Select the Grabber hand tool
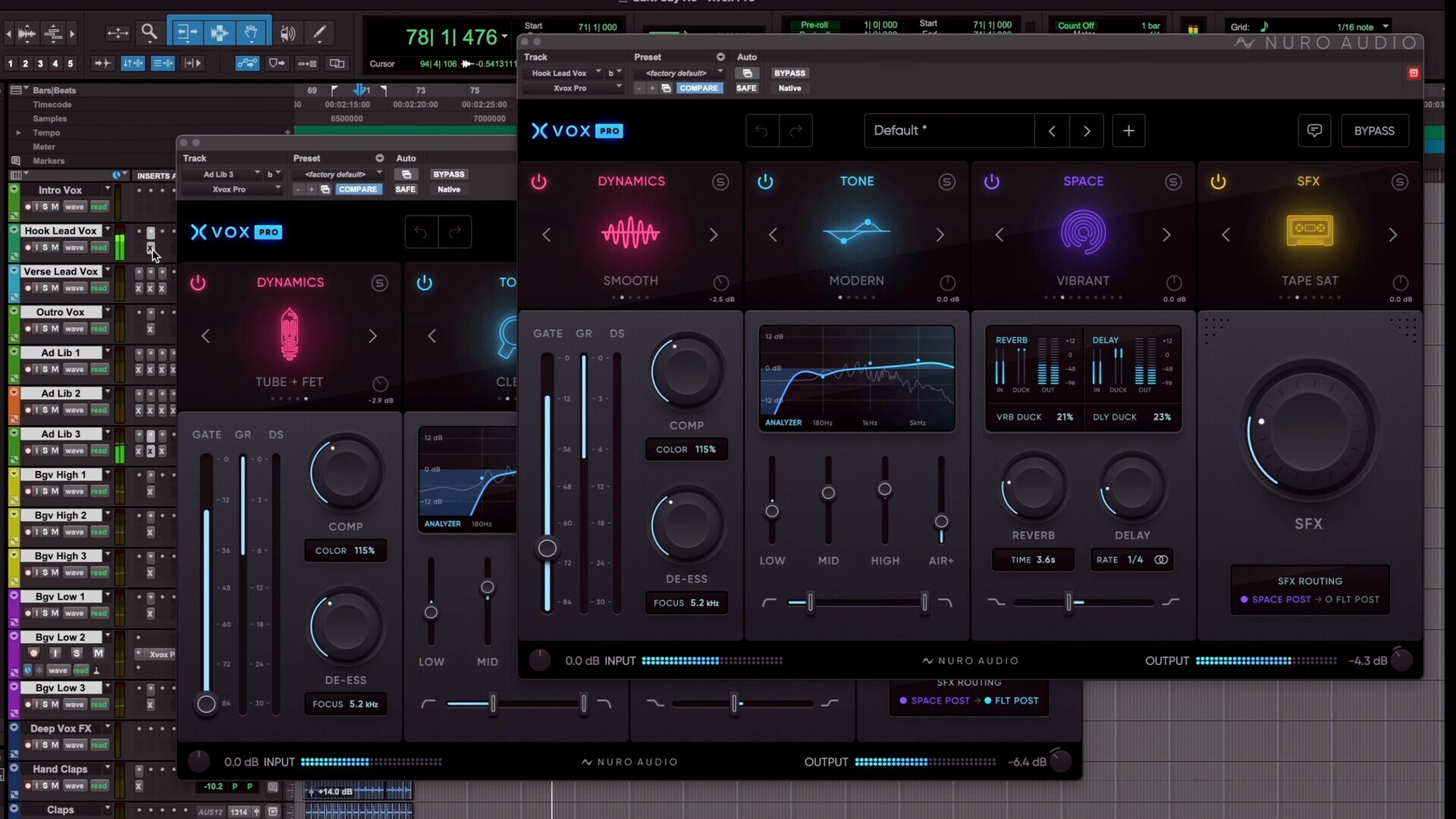This screenshot has height=819, width=1456. pyautogui.click(x=251, y=33)
